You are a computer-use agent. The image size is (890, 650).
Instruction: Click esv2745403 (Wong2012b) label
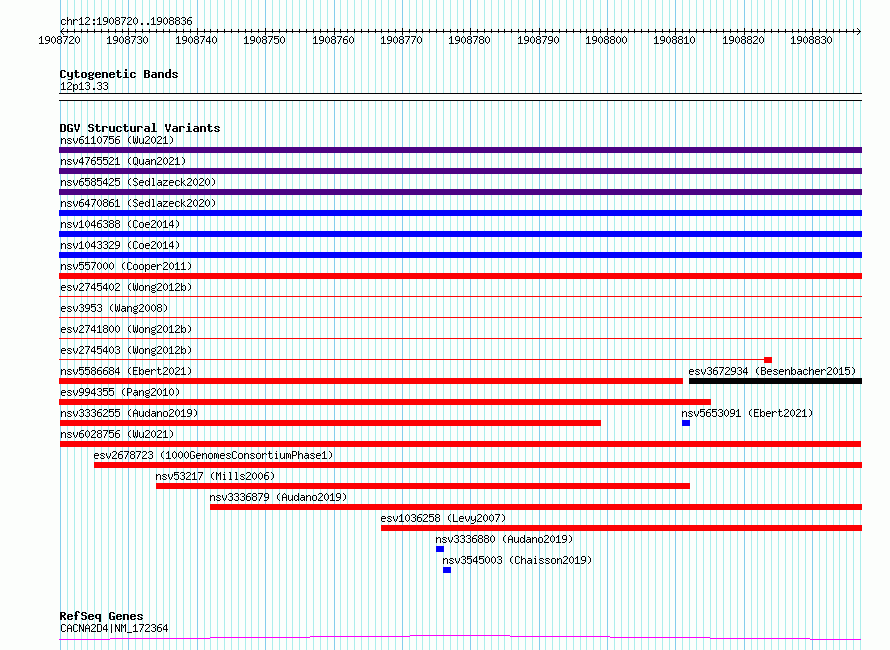tap(126, 350)
